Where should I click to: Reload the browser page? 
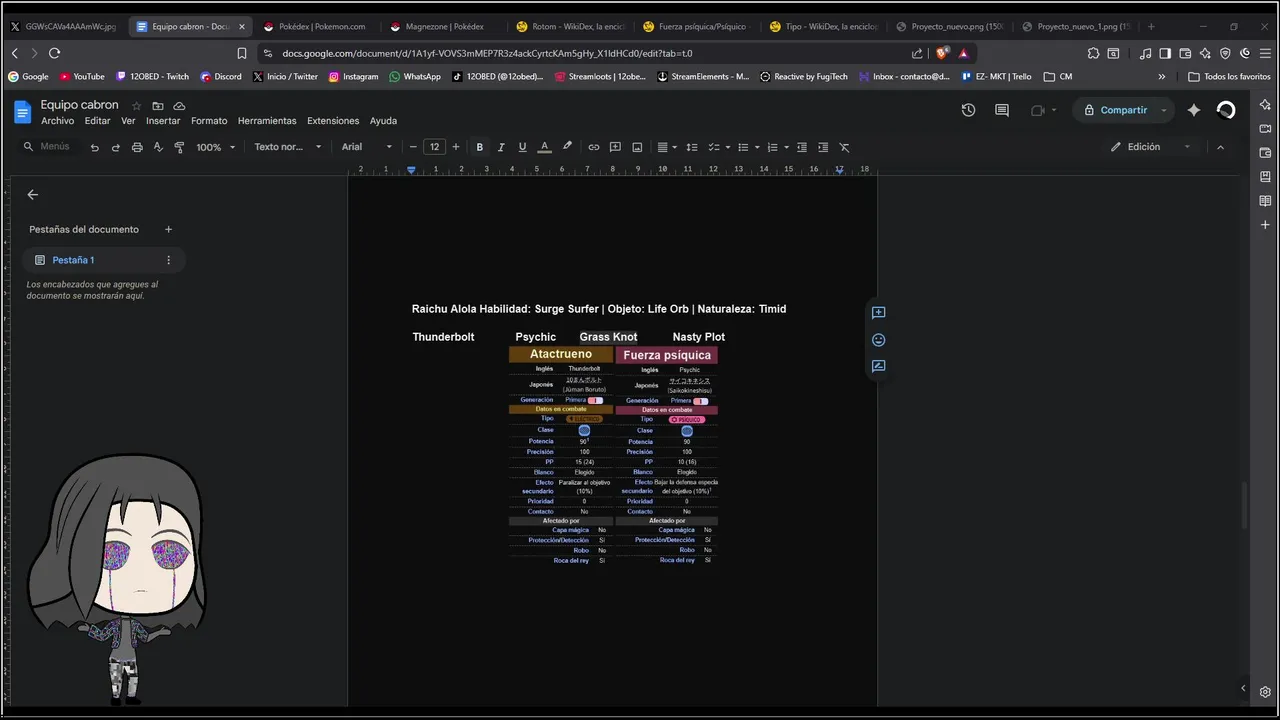[54, 53]
